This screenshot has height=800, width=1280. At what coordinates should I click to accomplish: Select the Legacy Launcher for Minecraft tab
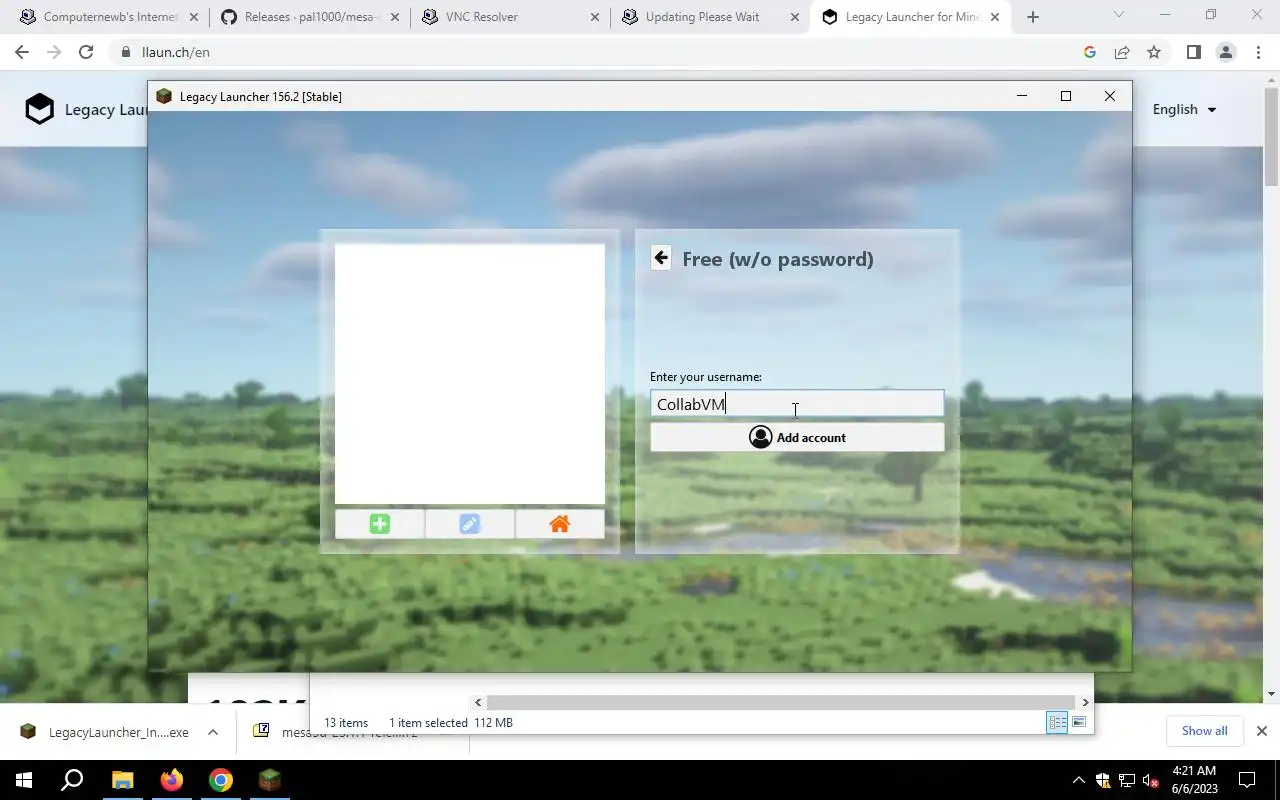908,17
